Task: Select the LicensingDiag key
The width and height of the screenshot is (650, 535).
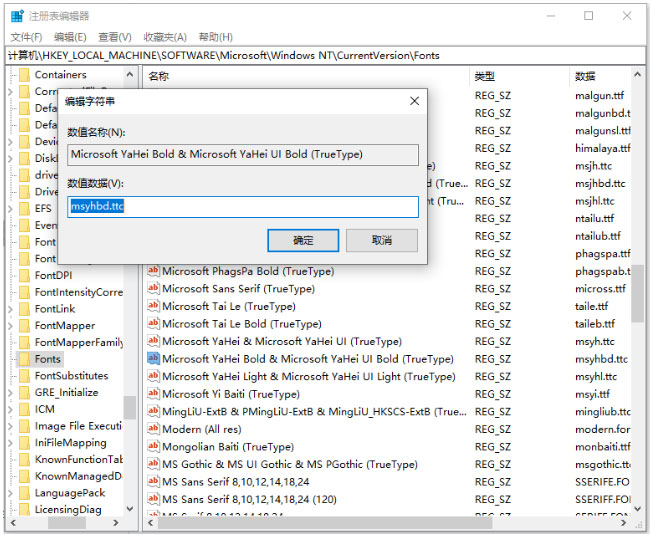Action: pos(68,509)
